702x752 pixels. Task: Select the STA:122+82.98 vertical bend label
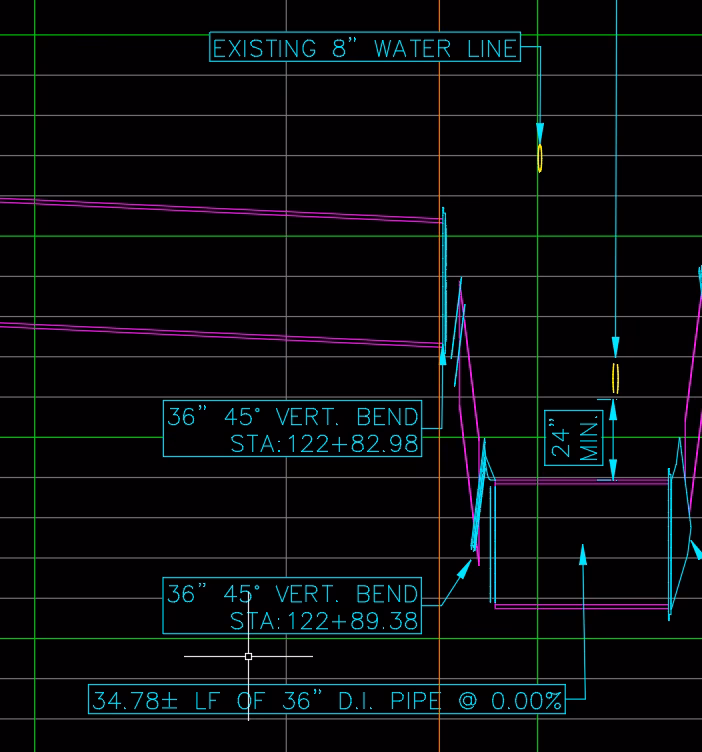293,429
